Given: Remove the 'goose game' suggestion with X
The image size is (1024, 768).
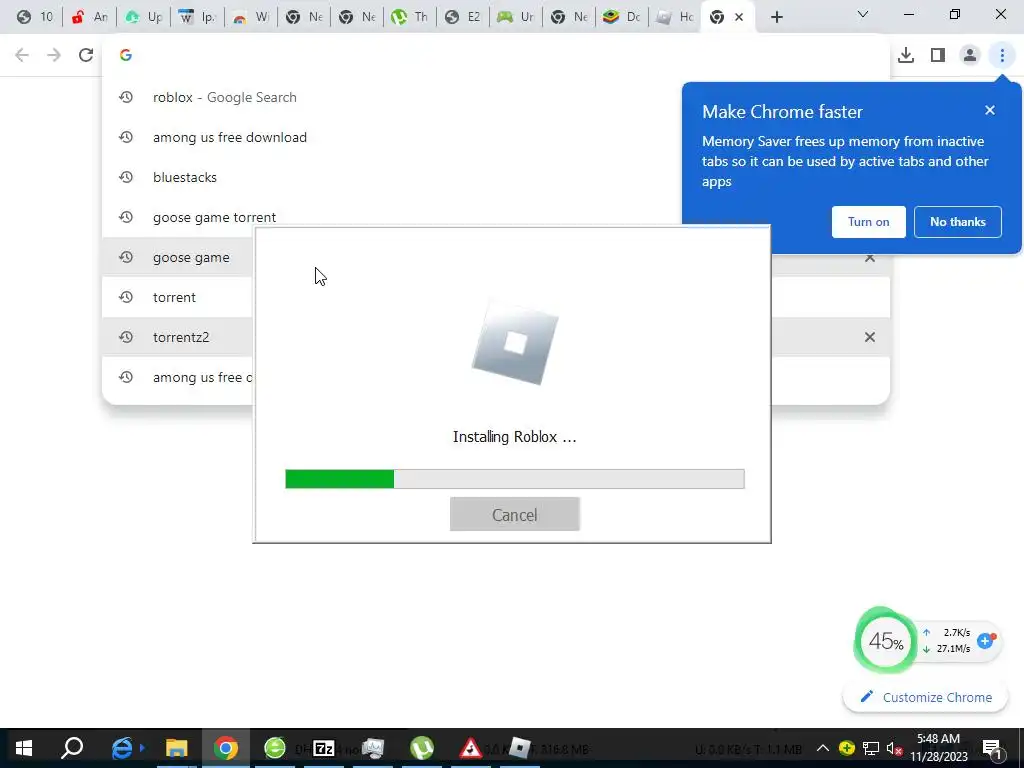Looking at the screenshot, I should [x=869, y=259].
